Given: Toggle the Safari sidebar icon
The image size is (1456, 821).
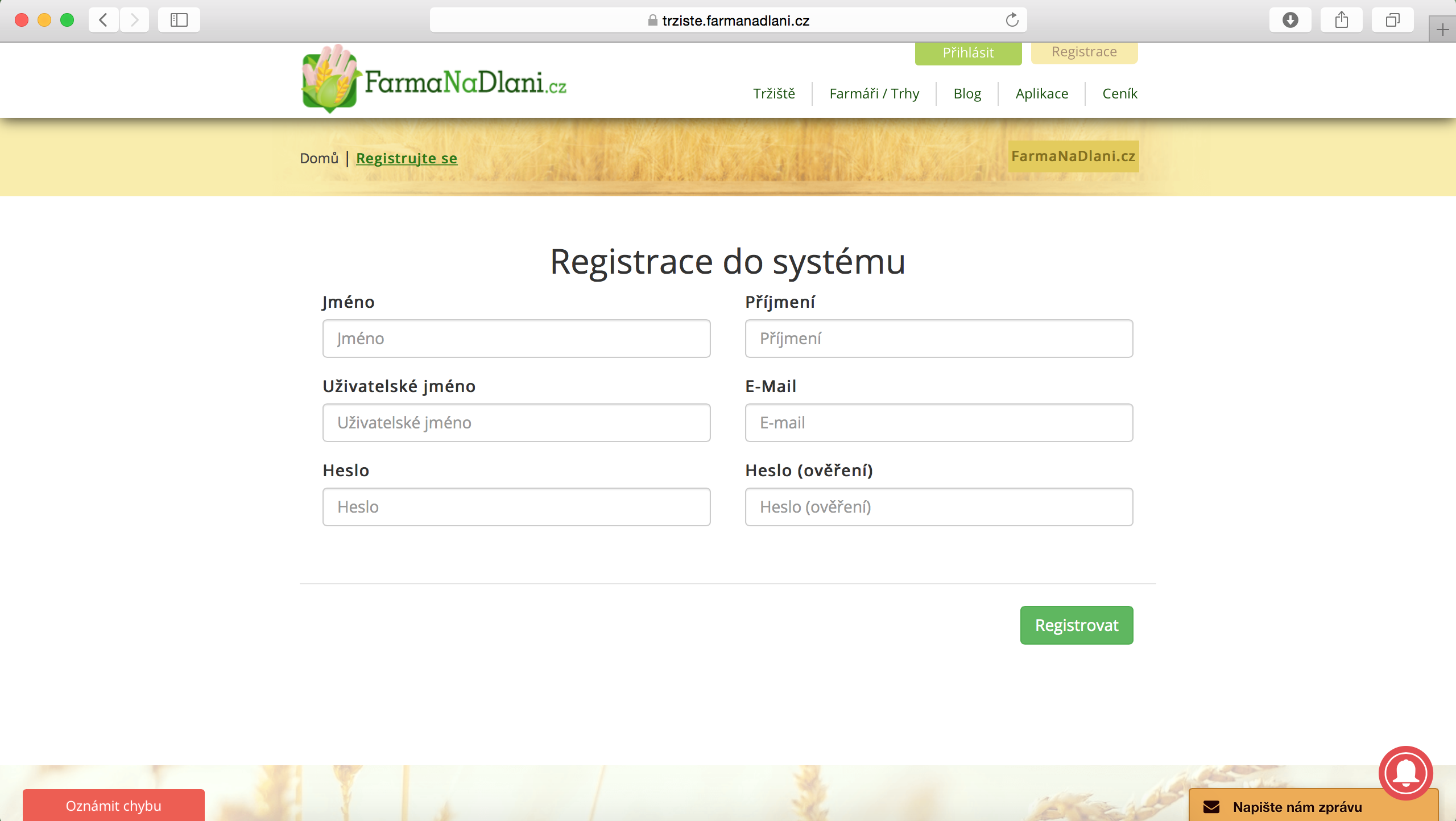Looking at the screenshot, I should click(x=179, y=20).
